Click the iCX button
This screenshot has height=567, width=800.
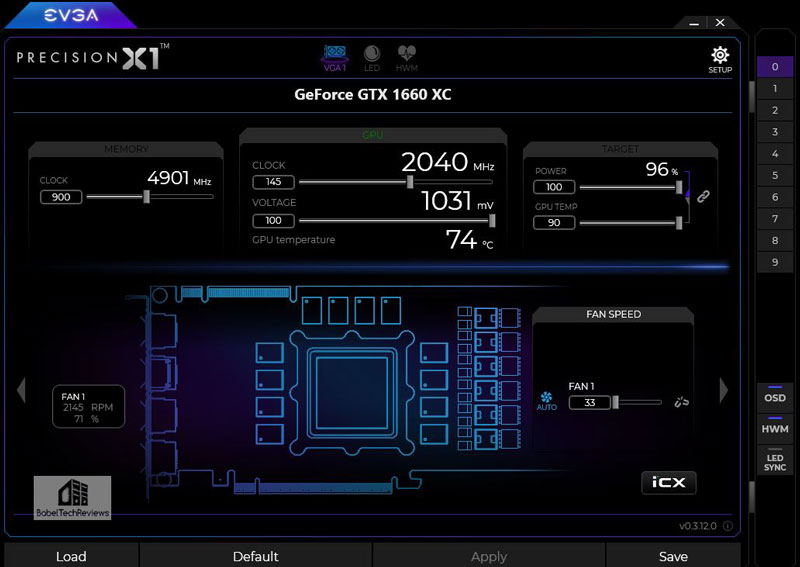point(668,482)
